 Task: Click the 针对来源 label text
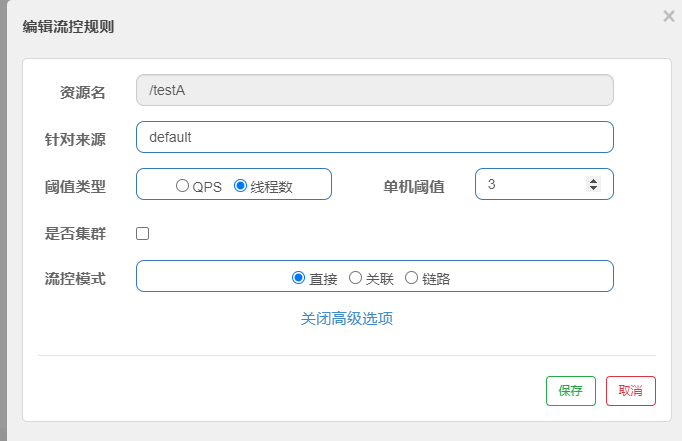(x=75, y=140)
